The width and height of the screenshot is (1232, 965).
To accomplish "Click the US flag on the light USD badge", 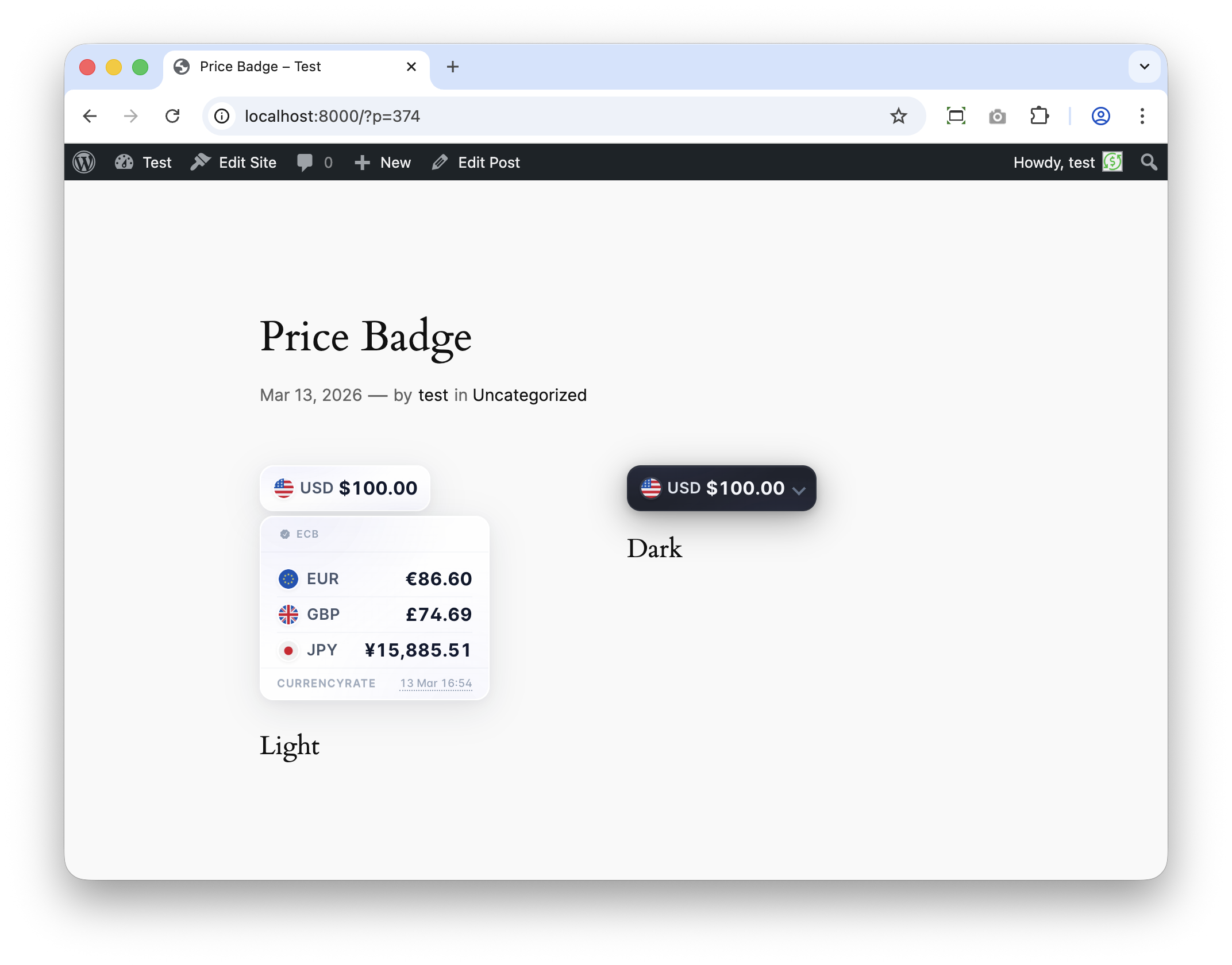I will click(283, 488).
